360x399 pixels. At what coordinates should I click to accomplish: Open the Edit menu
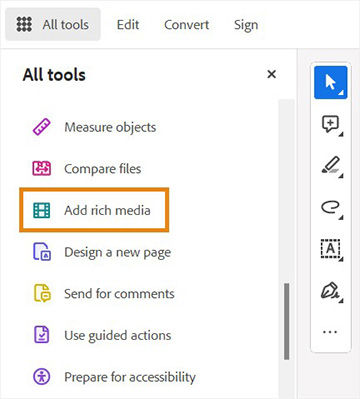click(128, 25)
